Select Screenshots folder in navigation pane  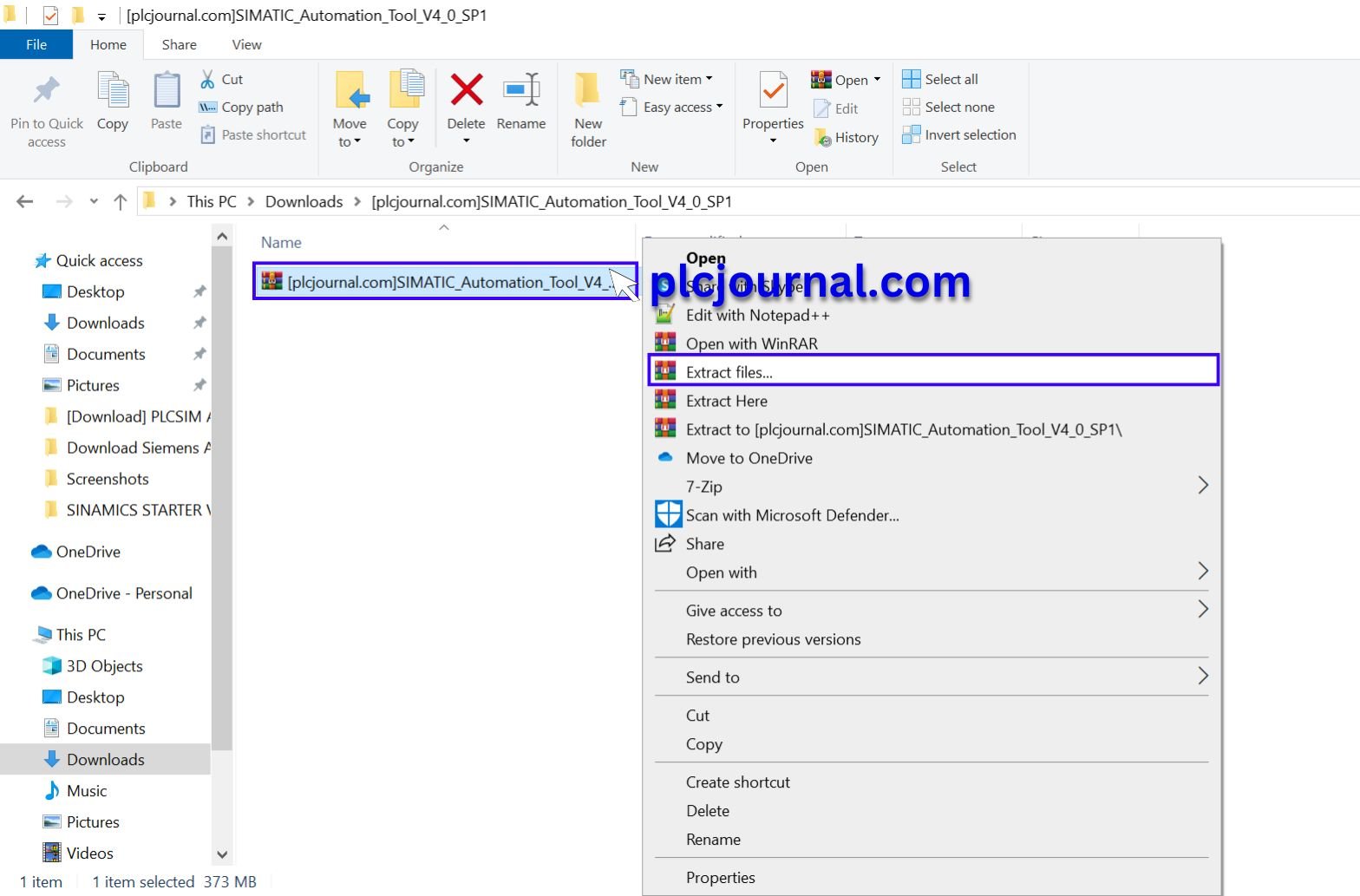(108, 479)
